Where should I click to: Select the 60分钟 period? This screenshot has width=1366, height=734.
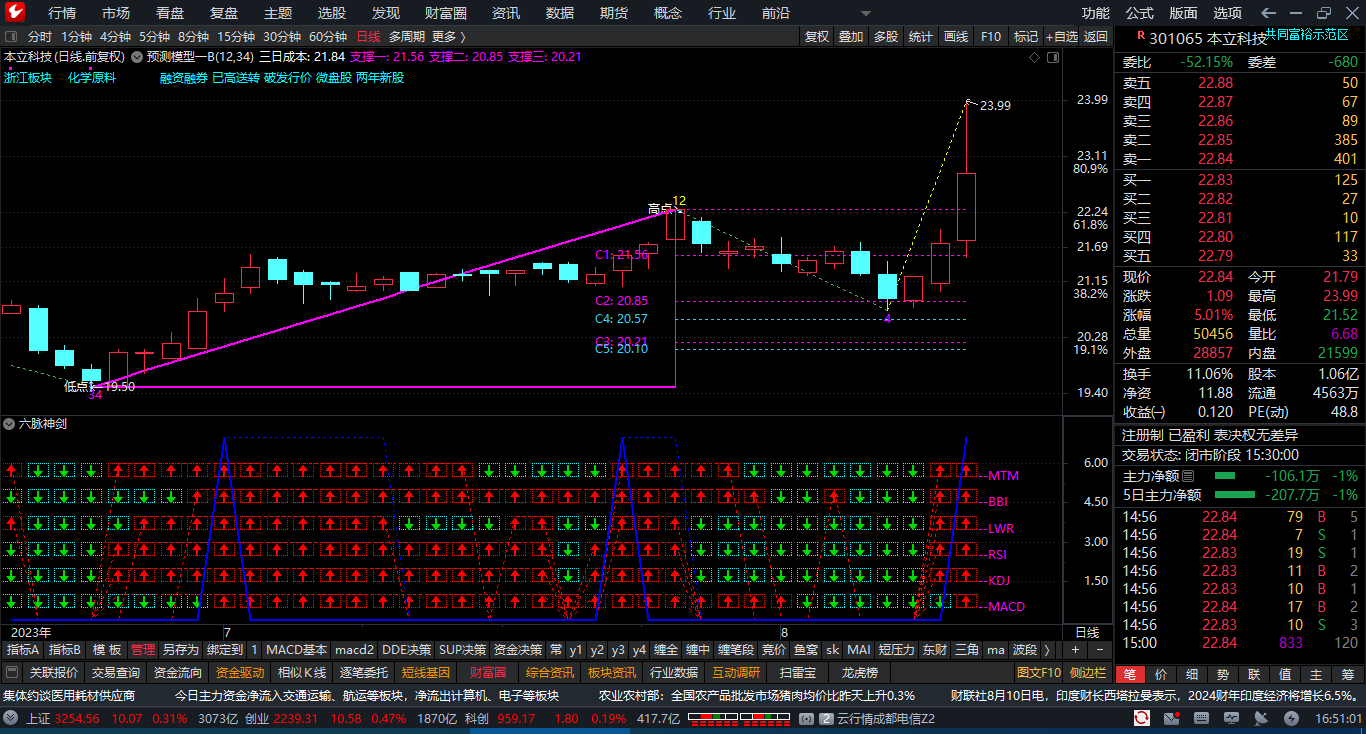tap(328, 36)
